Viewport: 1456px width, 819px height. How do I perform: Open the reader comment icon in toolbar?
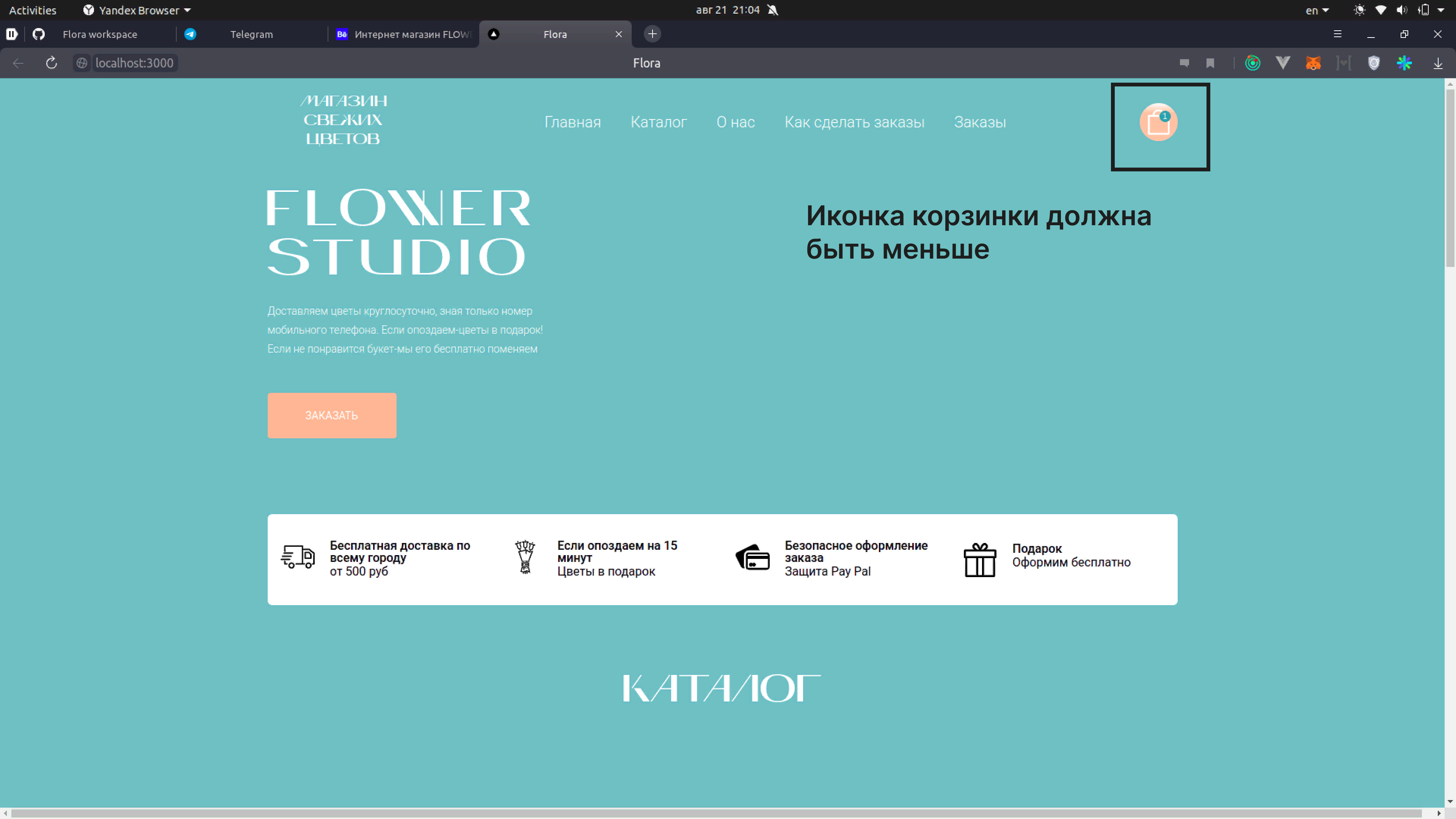(1184, 63)
